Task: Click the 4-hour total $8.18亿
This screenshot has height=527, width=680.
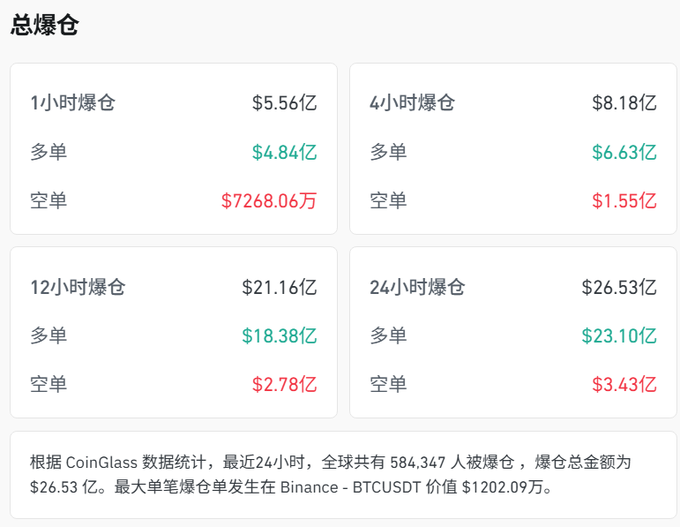Action: pyautogui.click(x=624, y=102)
